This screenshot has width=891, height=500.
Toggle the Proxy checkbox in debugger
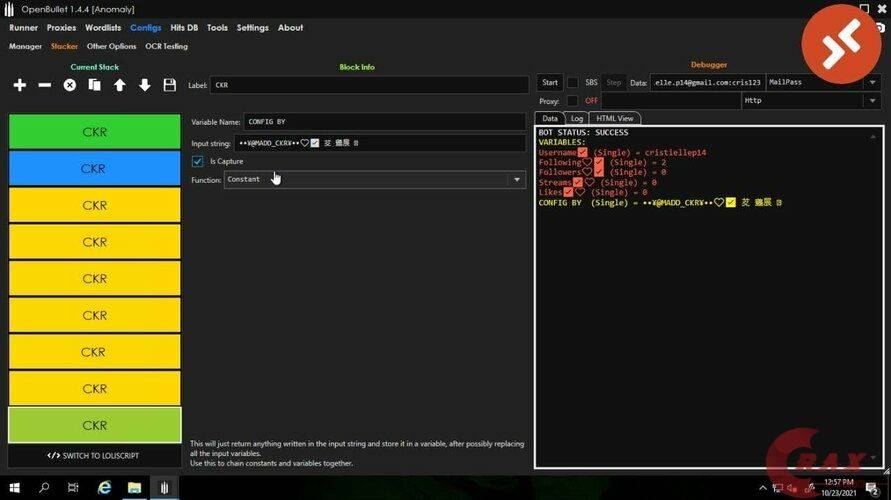(x=573, y=101)
